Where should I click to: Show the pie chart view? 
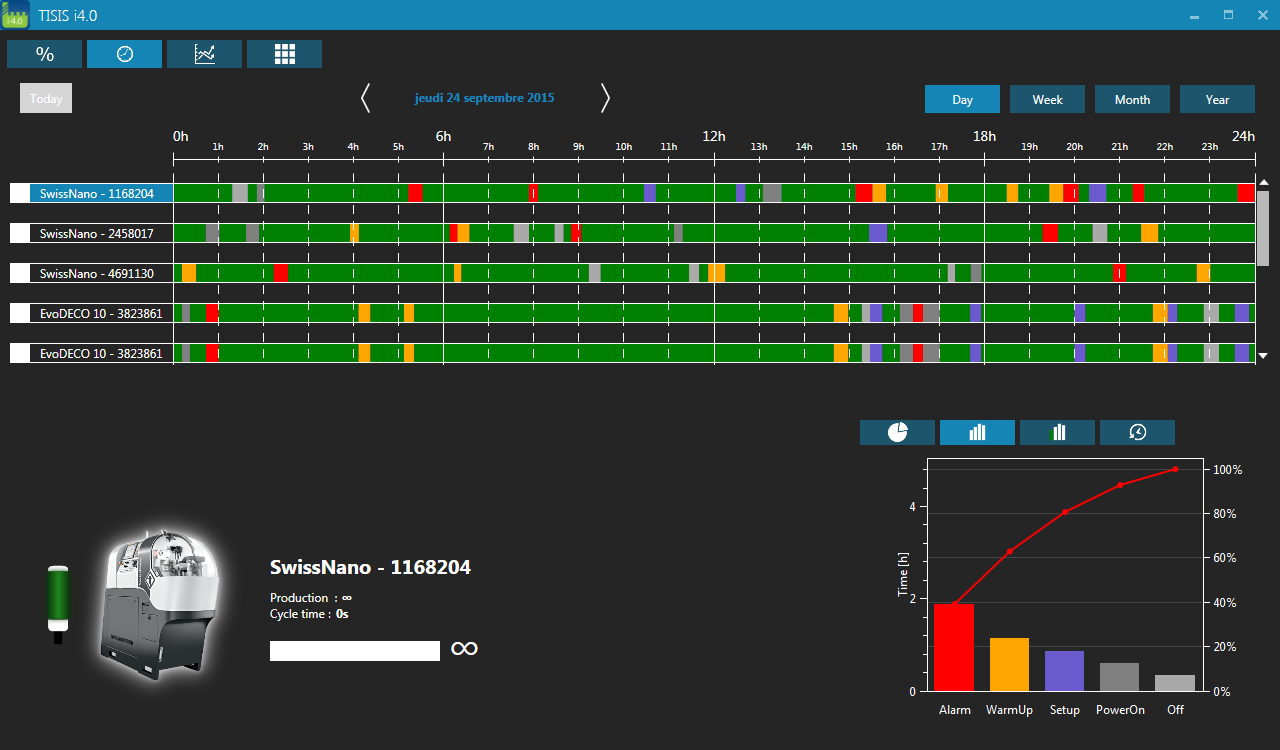tap(897, 432)
